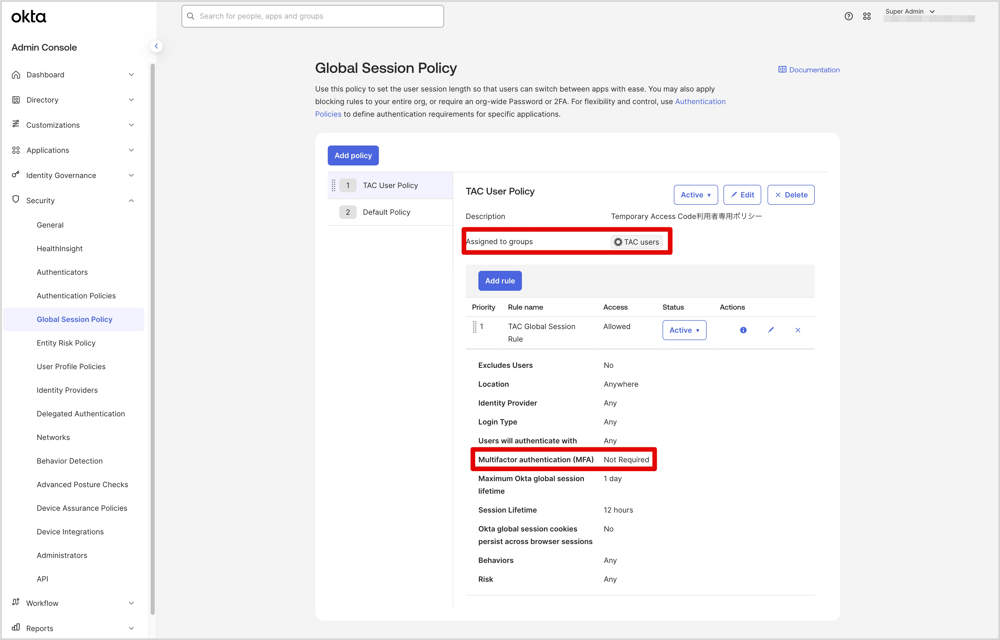Open HealthInsight page
Screen dimensions: 1000x640
pyautogui.click(x=60, y=249)
